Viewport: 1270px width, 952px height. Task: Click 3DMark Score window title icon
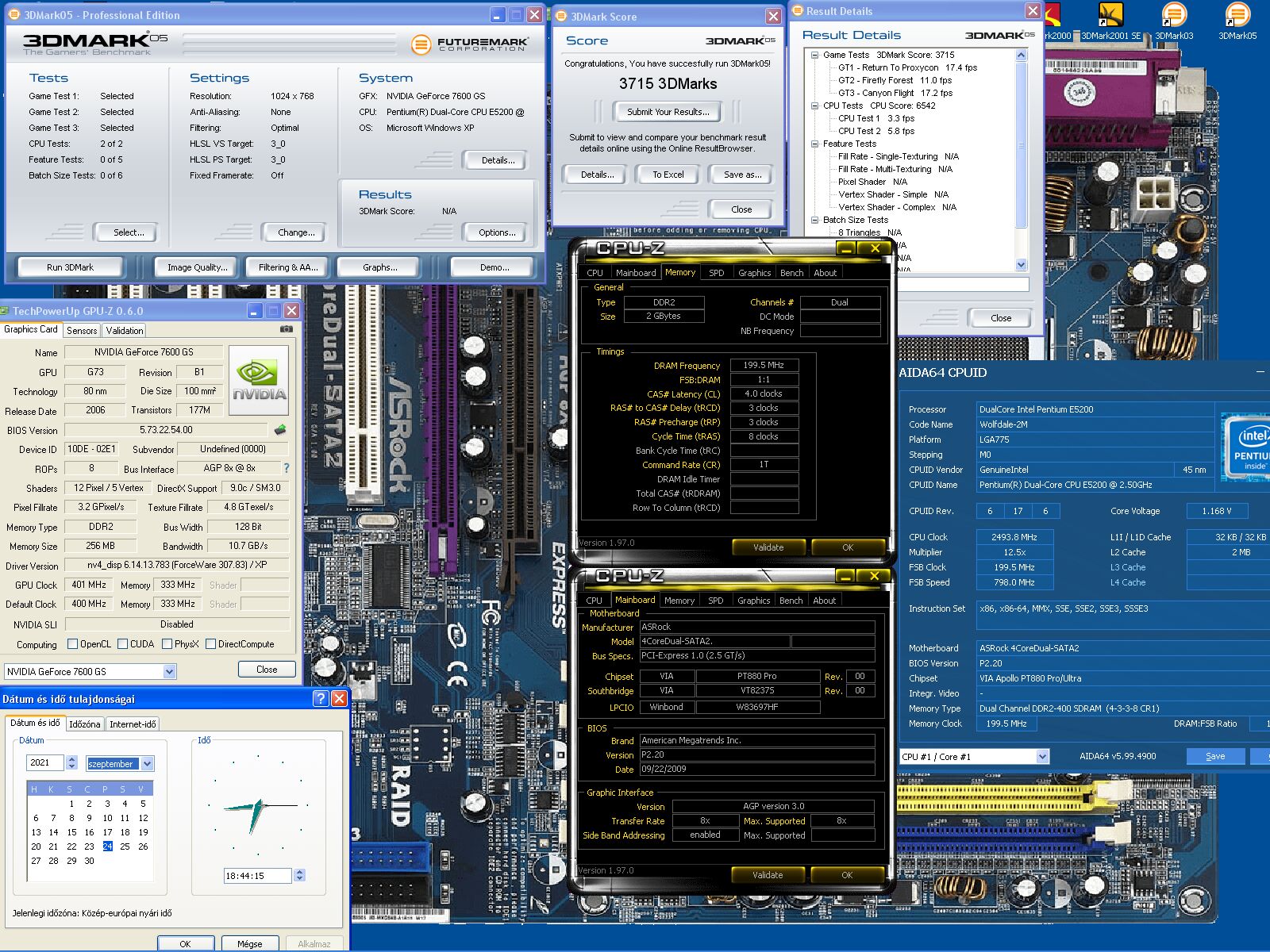[561, 17]
